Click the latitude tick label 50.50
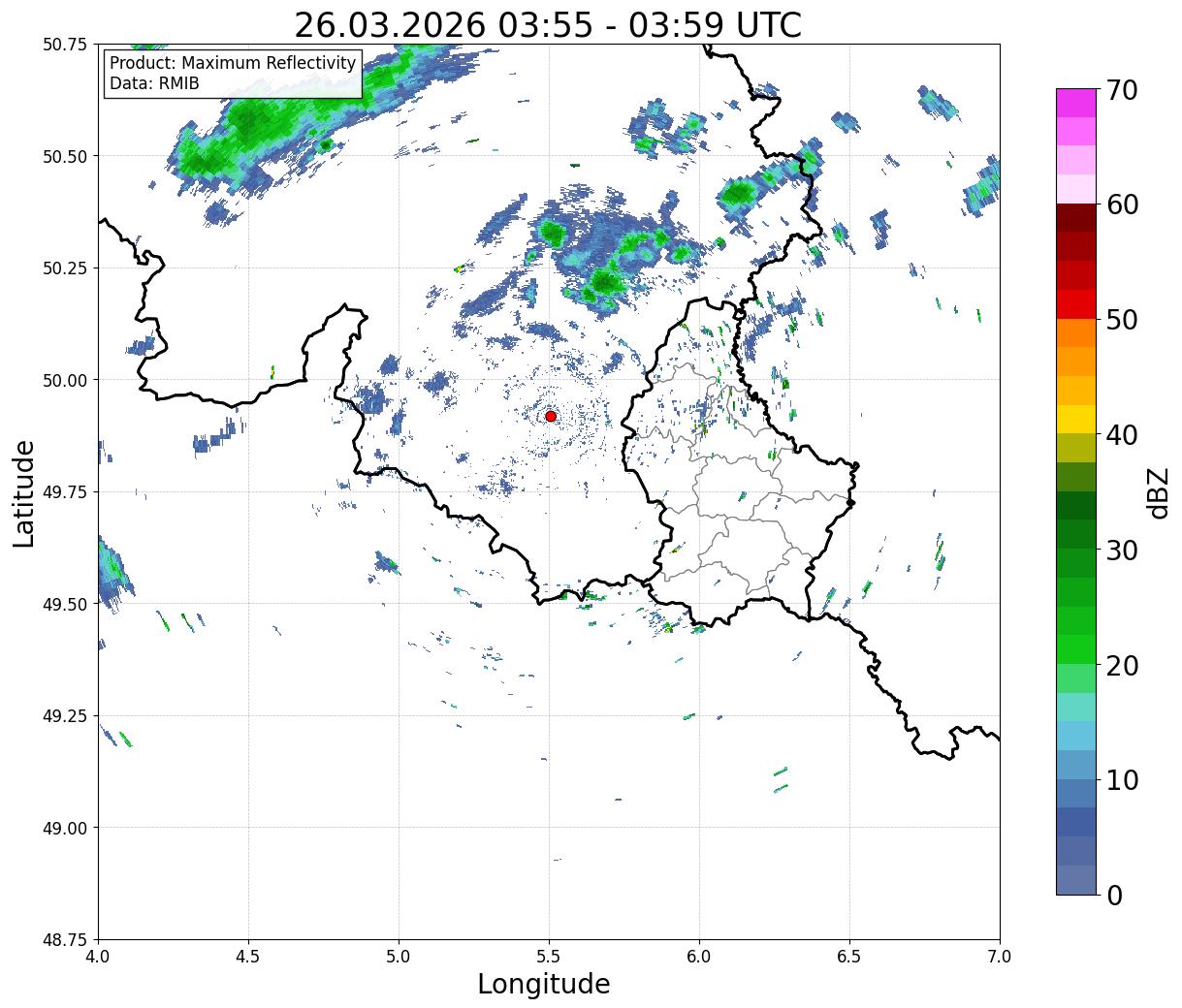Viewport: 1182px width, 1008px height. click(64, 156)
